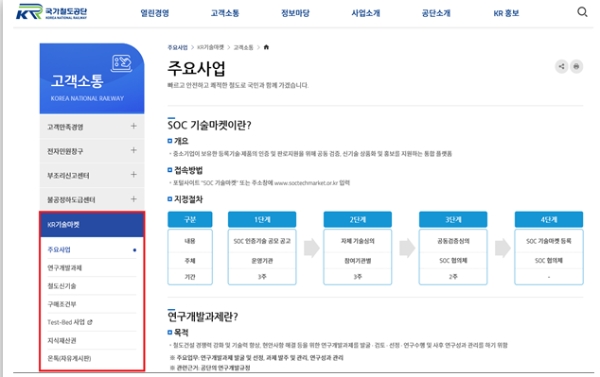Open 지식재산권 in the sidebar

click(62, 340)
